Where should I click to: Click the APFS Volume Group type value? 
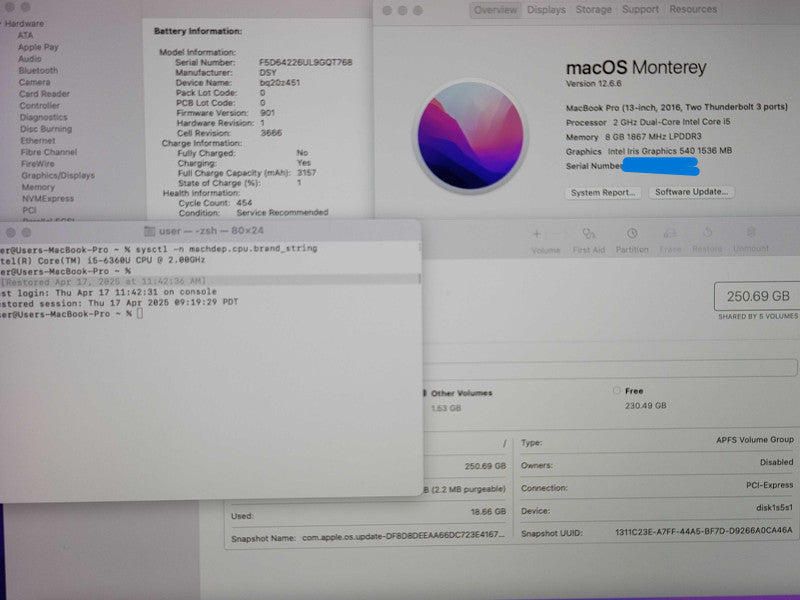pos(755,439)
